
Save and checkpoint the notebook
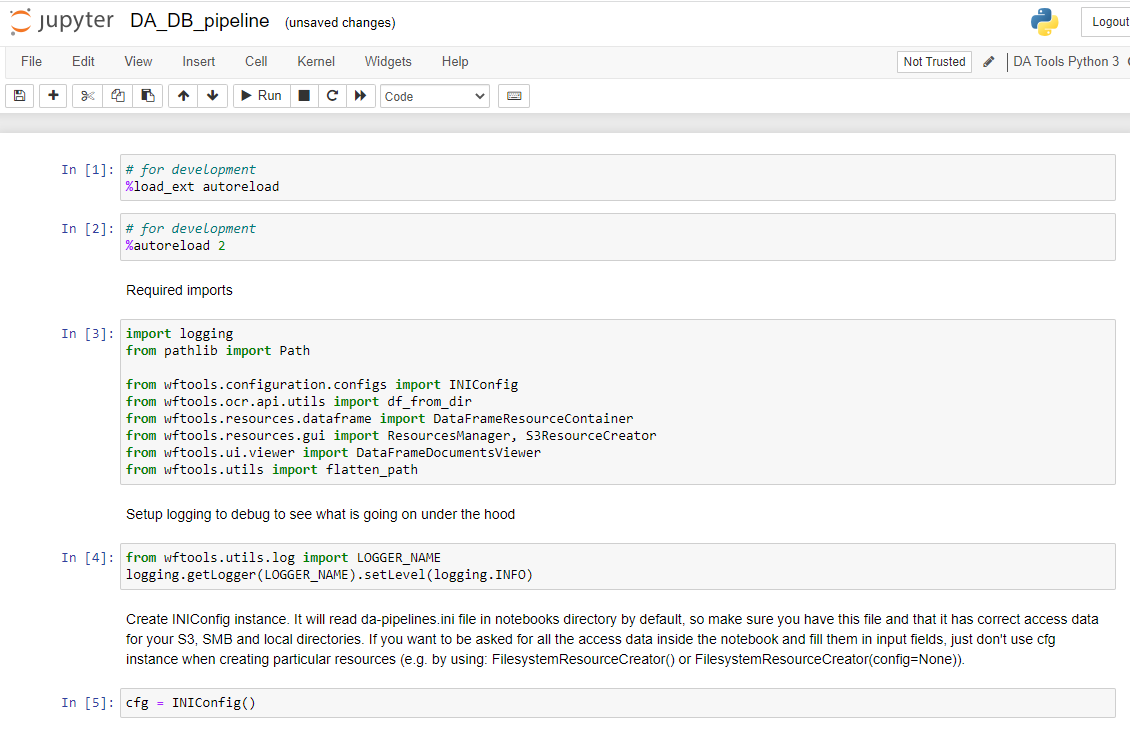19,96
